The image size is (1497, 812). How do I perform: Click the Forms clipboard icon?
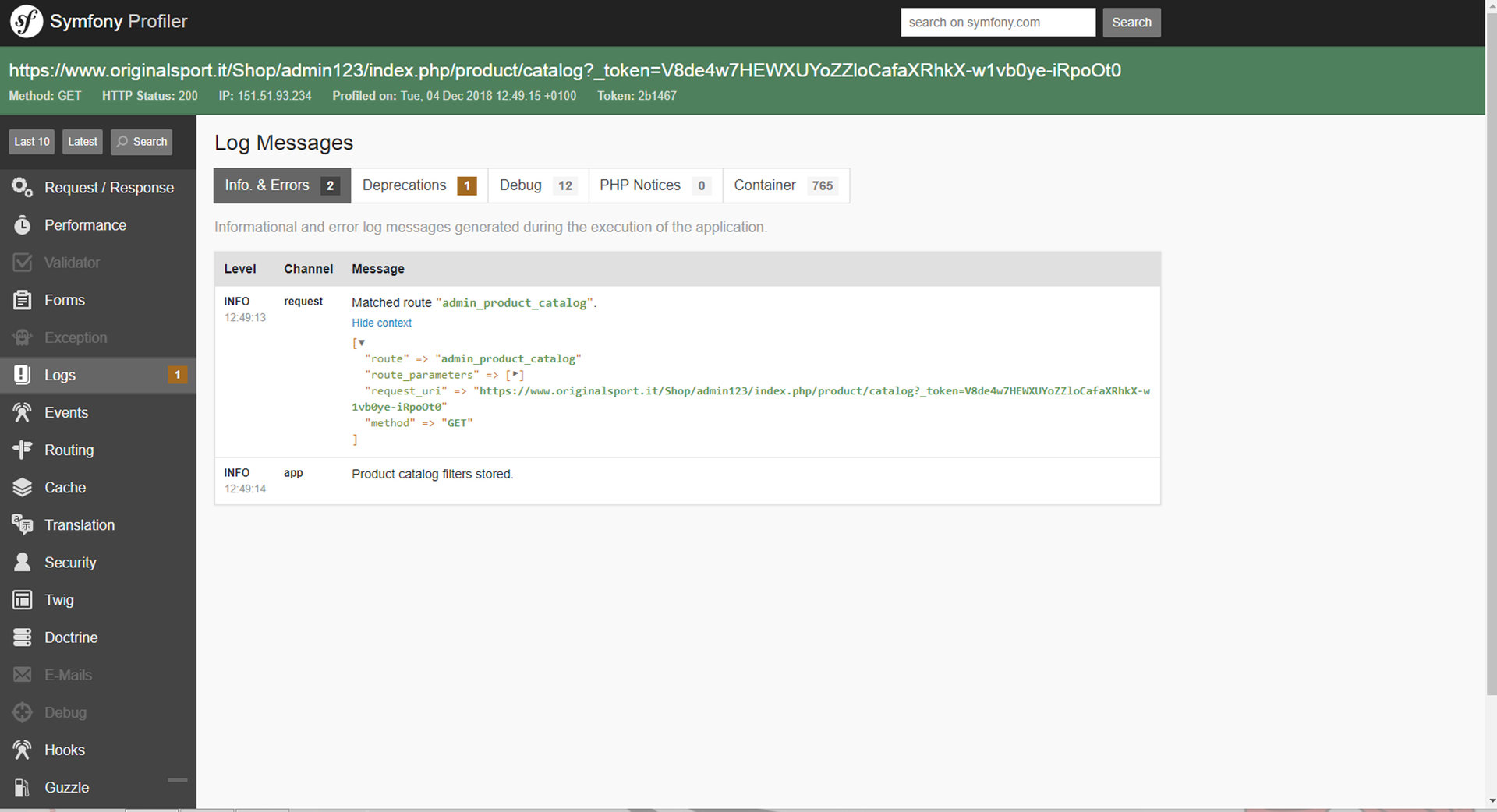click(22, 300)
